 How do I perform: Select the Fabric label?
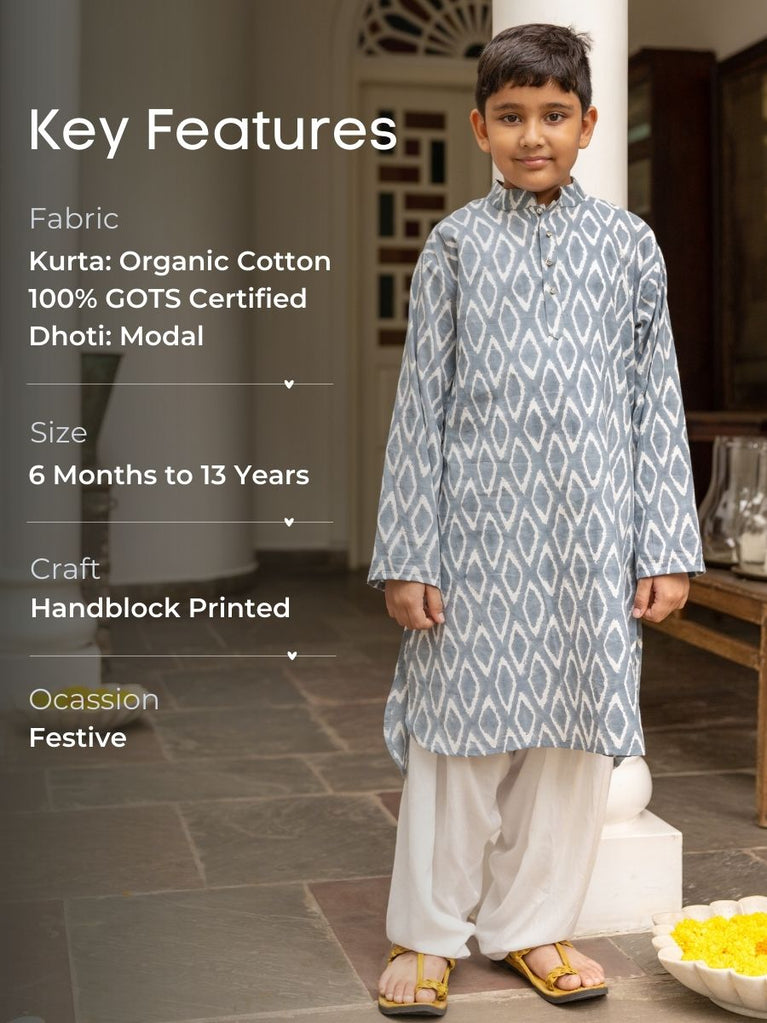(x=74, y=219)
